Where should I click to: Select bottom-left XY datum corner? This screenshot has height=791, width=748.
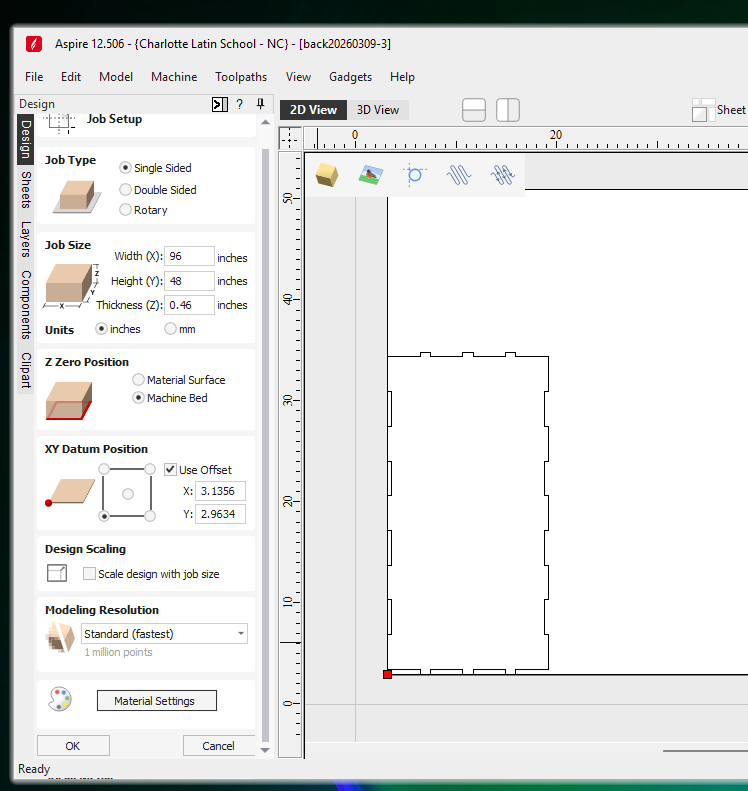pyautogui.click(x=104, y=516)
